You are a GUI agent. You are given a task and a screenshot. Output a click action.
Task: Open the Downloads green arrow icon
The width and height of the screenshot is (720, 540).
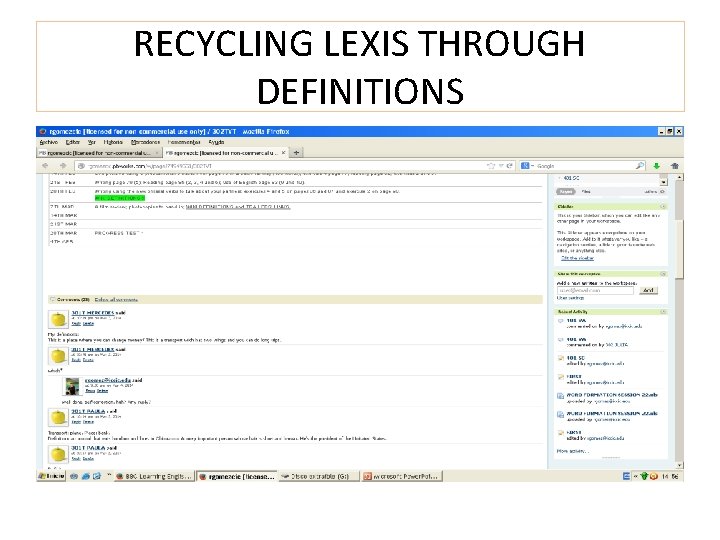point(657,166)
